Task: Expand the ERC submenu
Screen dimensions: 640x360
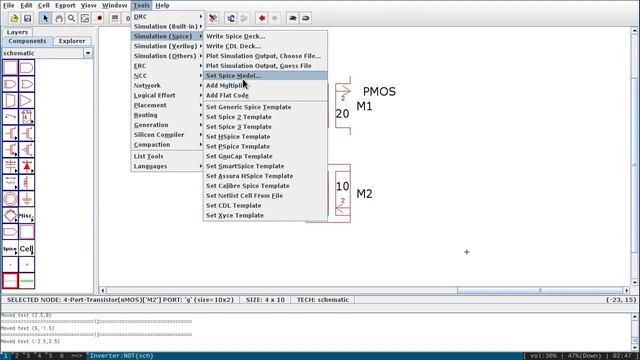Action: click(x=167, y=66)
